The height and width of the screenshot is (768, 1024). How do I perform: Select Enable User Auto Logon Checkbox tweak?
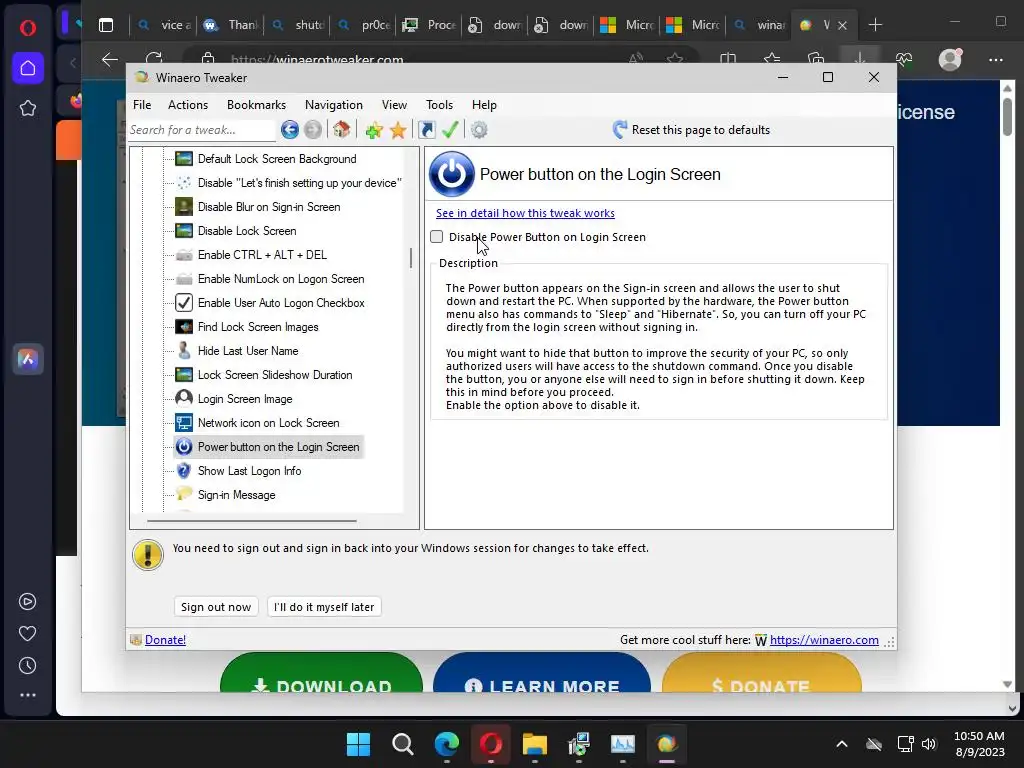tap(270, 303)
